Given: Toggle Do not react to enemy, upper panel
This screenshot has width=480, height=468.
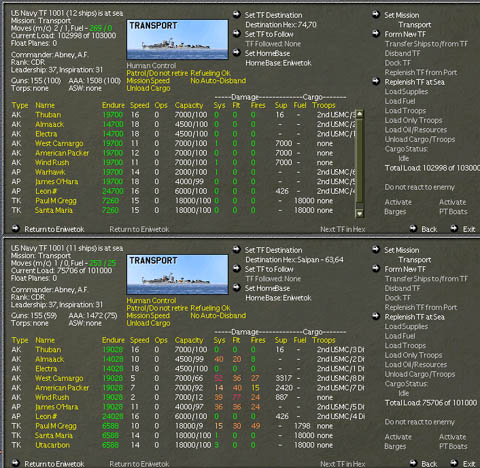Looking at the screenshot, I should [420, 187].
